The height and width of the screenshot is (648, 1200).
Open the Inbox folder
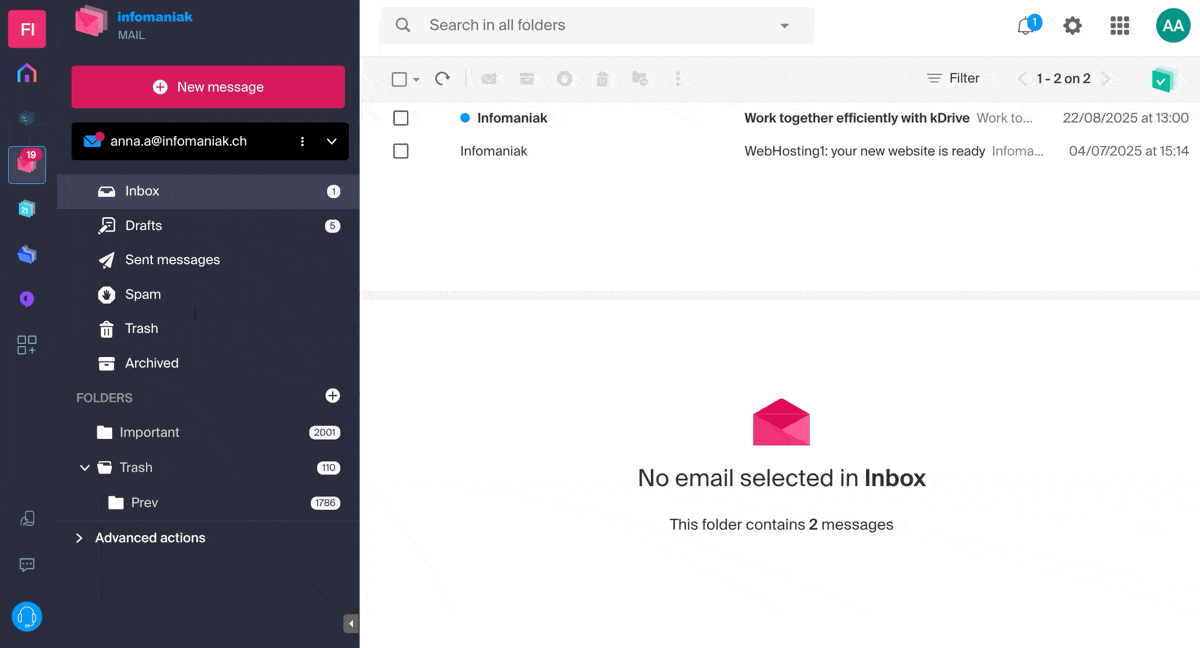(x=208, y=191)
